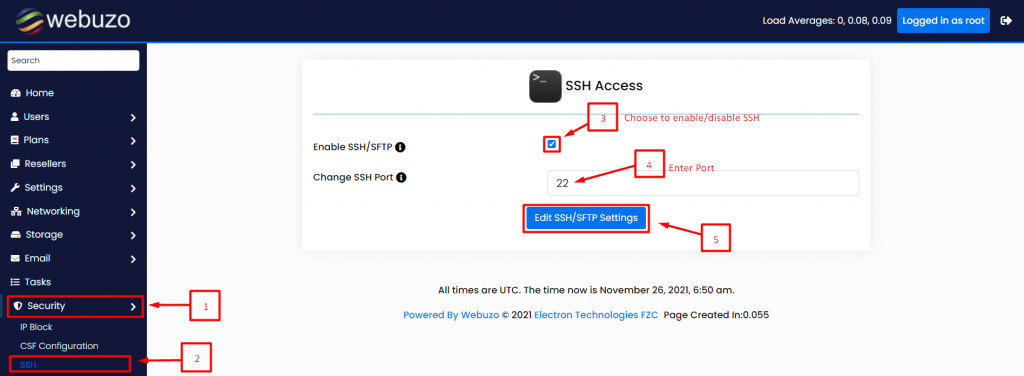The width and height of the screenshot is (1024, 376).
Task: Click info icon beside Change SSH Port
Action: [x=402, y=177]
